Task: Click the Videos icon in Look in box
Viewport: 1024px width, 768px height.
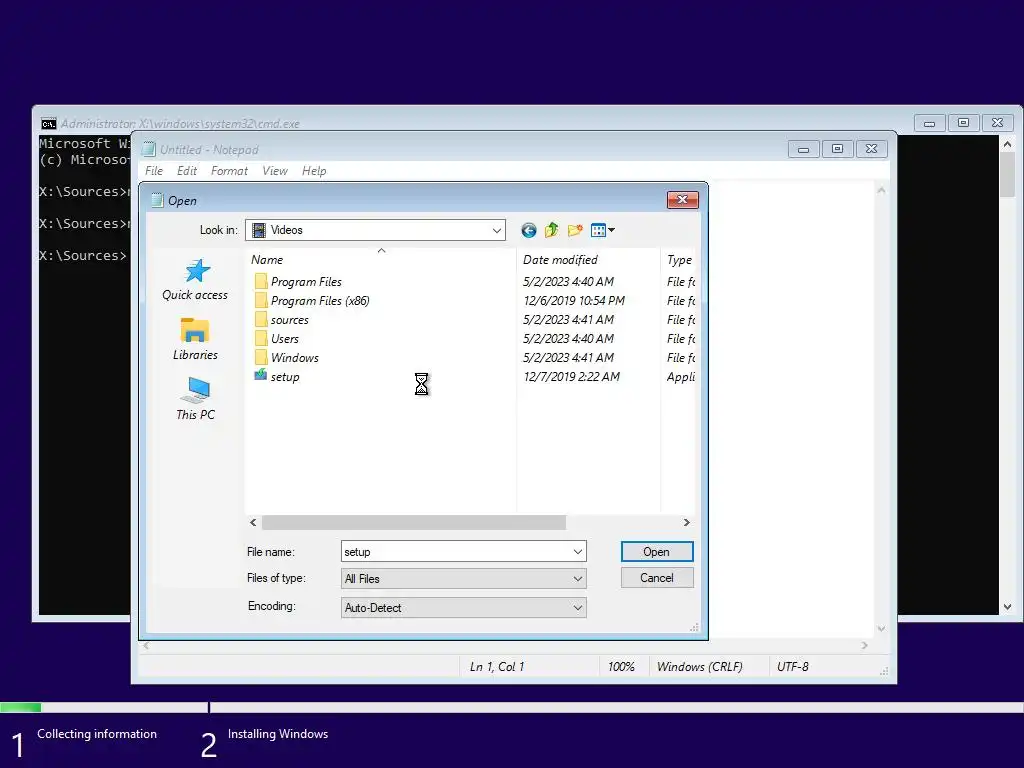Action: pos(259,230)
